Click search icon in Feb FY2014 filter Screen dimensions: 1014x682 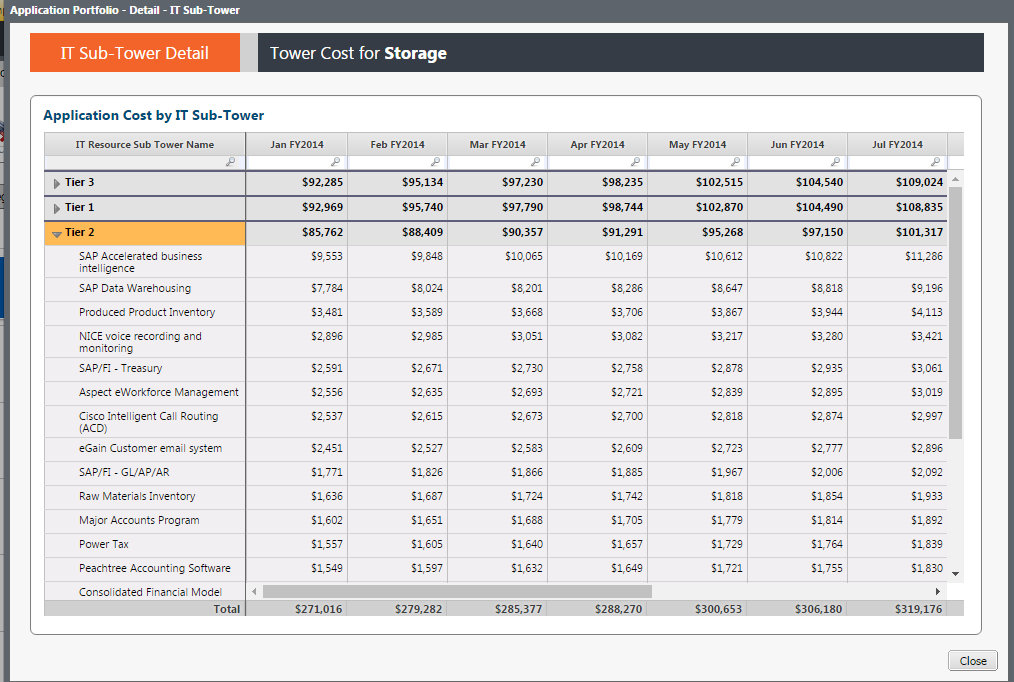pos(436,162)
